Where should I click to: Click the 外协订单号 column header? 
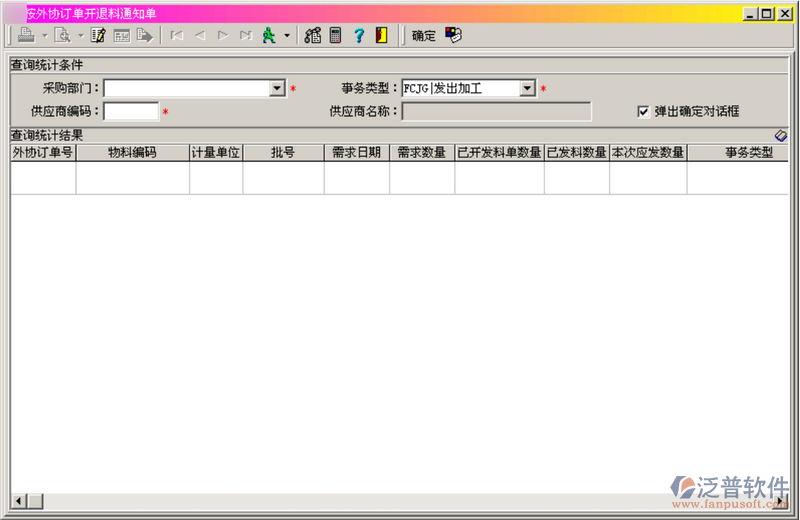[43, 153]
